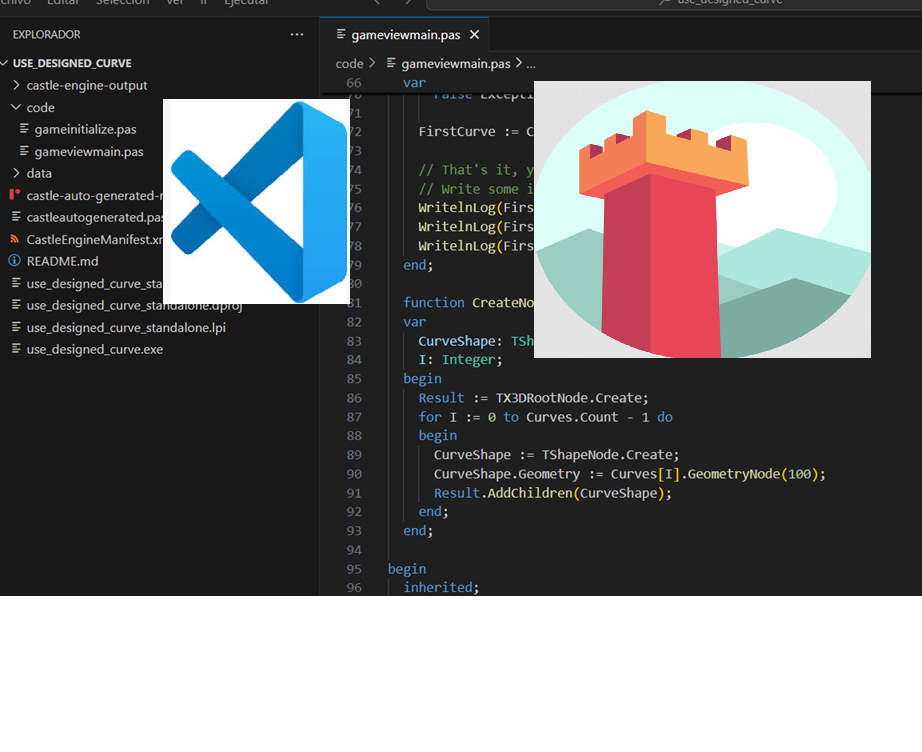This screenshot has width=922, height=752.
Task: Click line number 94 in the gutter
Action: (354, 550)
